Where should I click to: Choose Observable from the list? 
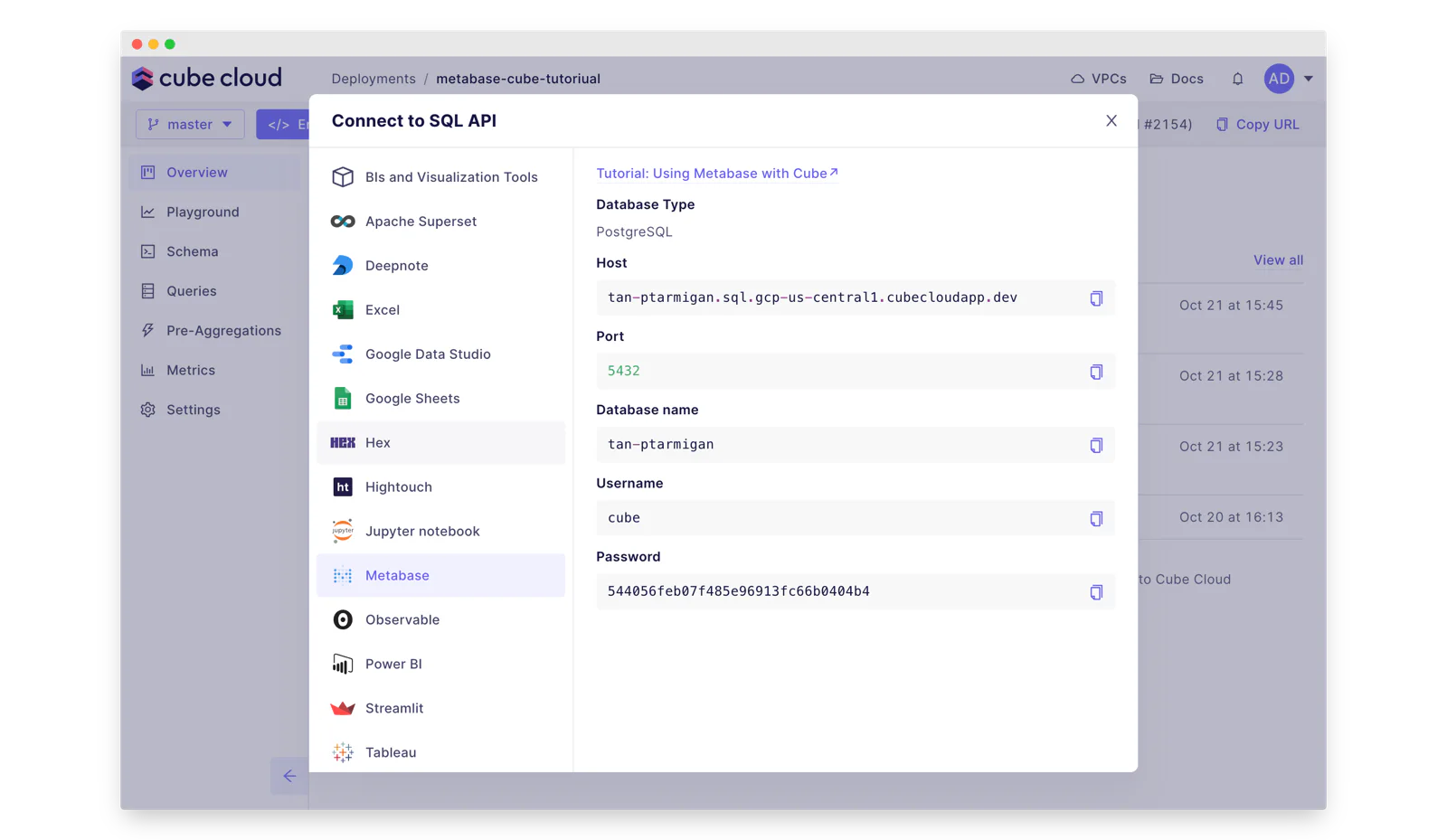pos(441,619)
